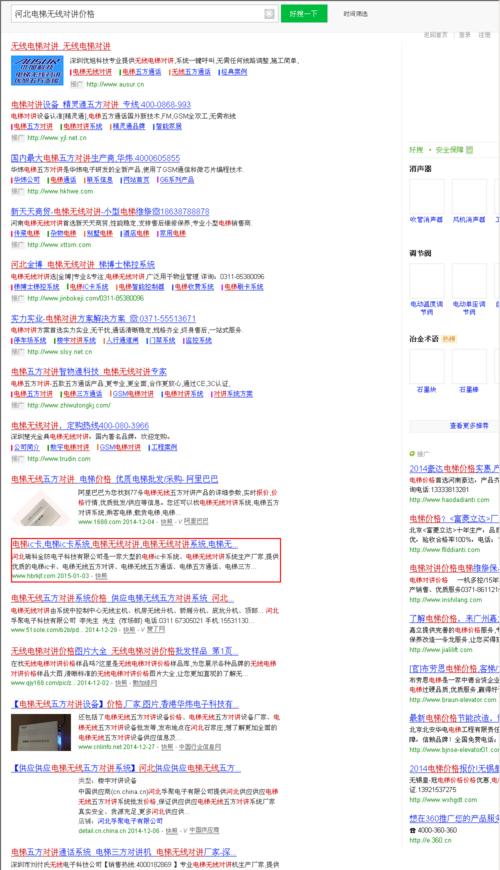Click the 返回首页 link at top right
Image resolution: width=500 pixels, height=870 pixels.
(x=436, y=34)
